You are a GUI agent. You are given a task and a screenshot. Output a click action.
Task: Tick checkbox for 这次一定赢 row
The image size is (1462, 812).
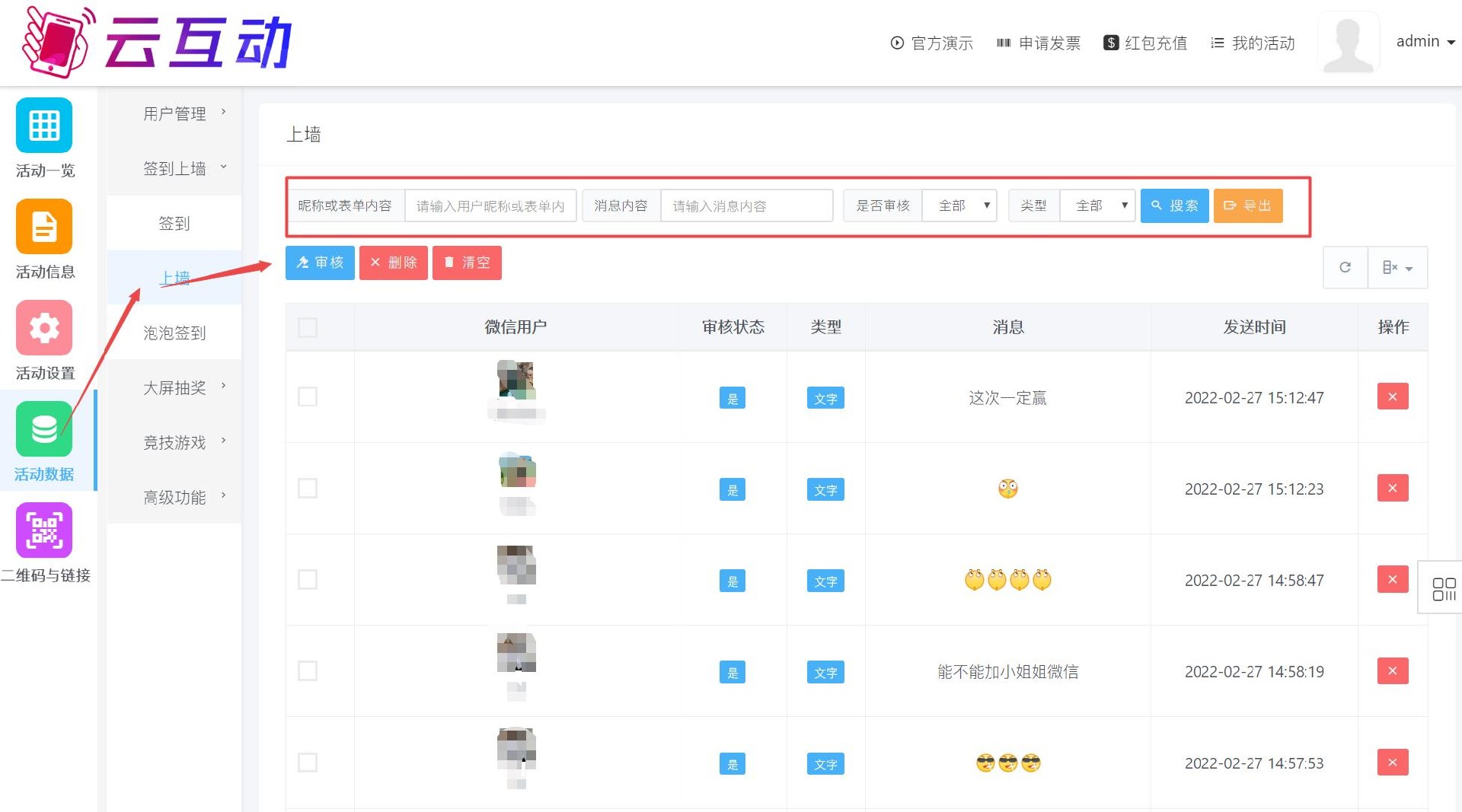coord(308,396)
